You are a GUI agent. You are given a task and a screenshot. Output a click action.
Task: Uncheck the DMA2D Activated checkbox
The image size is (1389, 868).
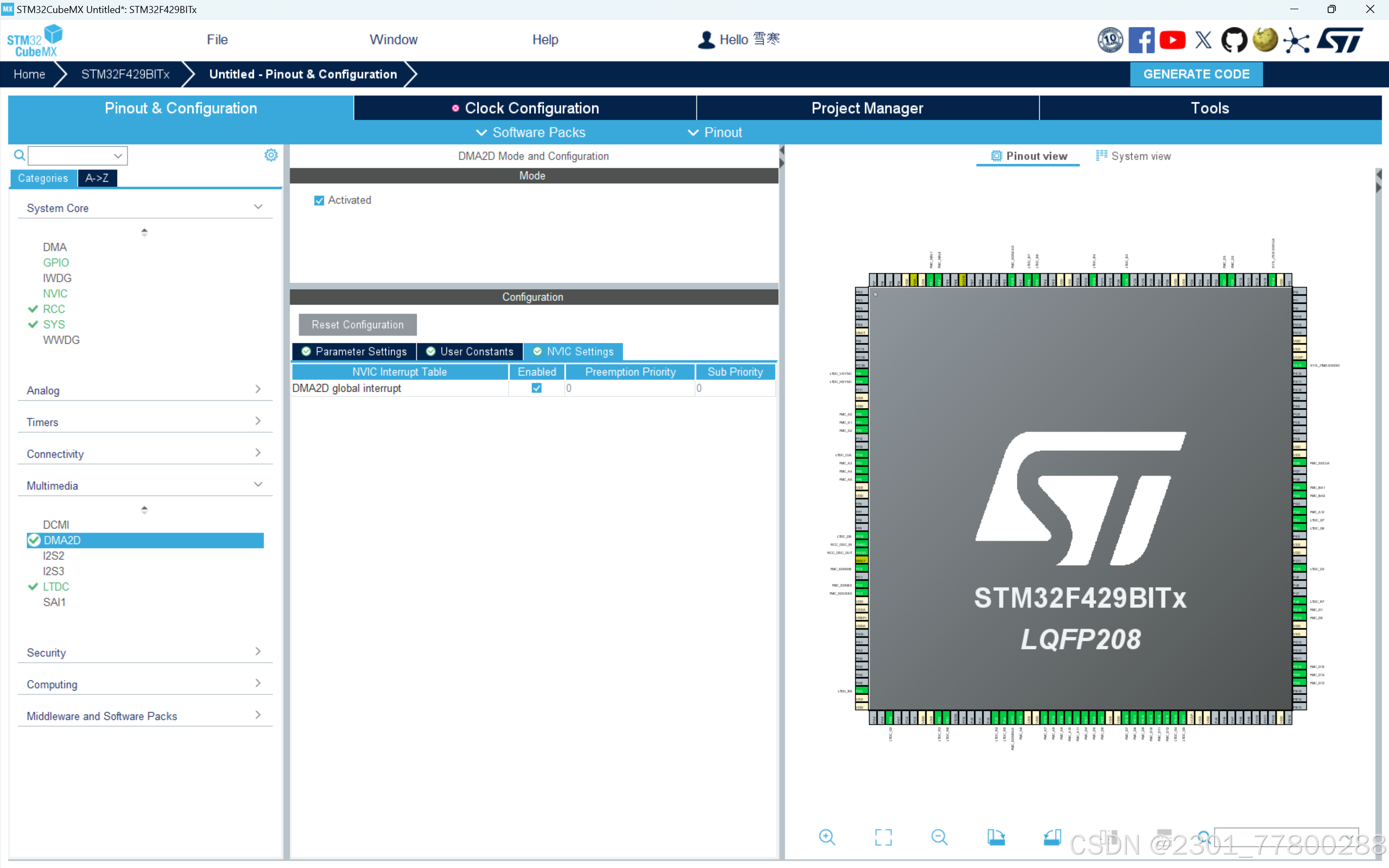pos(319,200)
